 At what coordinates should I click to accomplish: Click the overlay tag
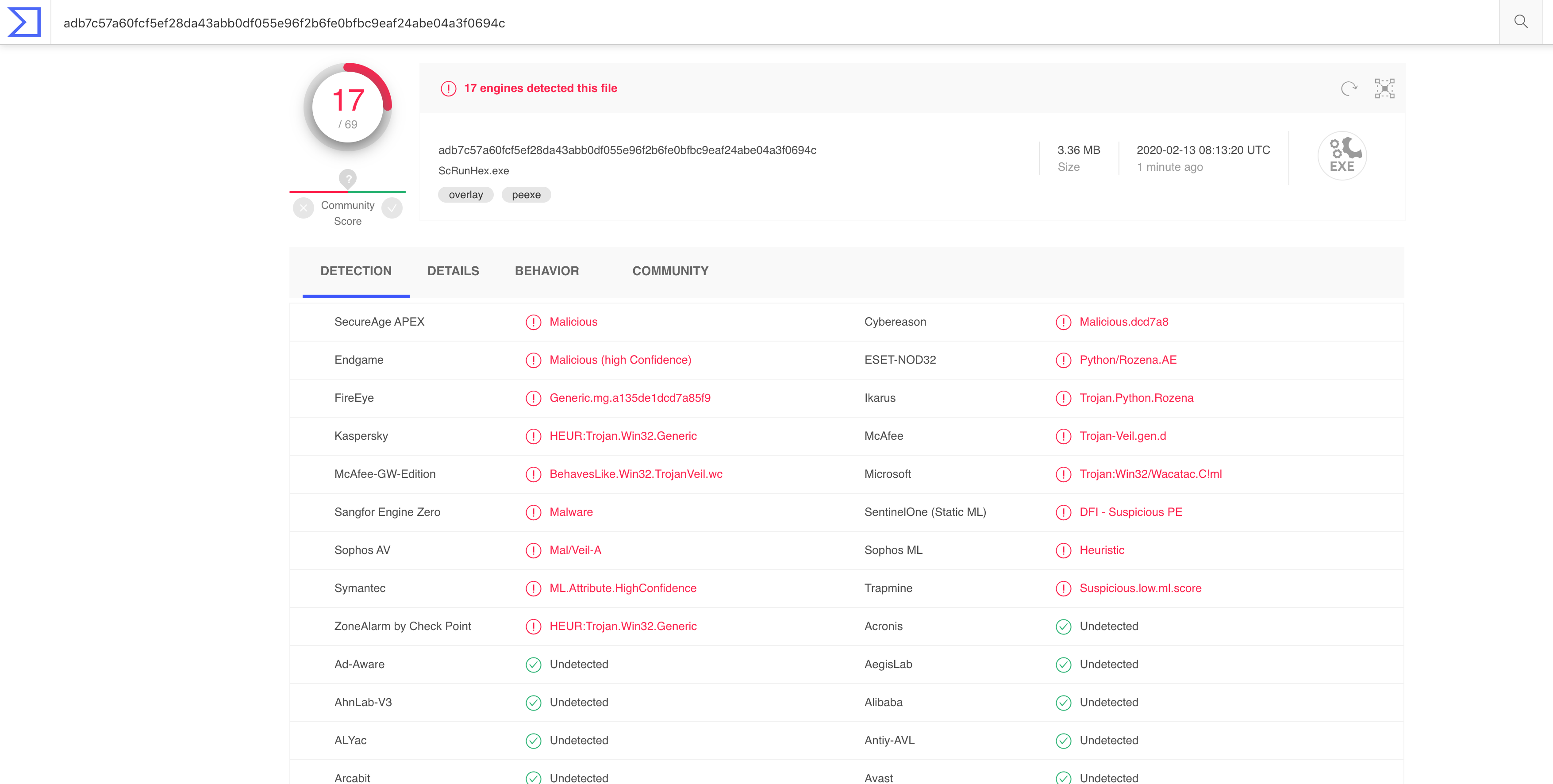[465, 195]
